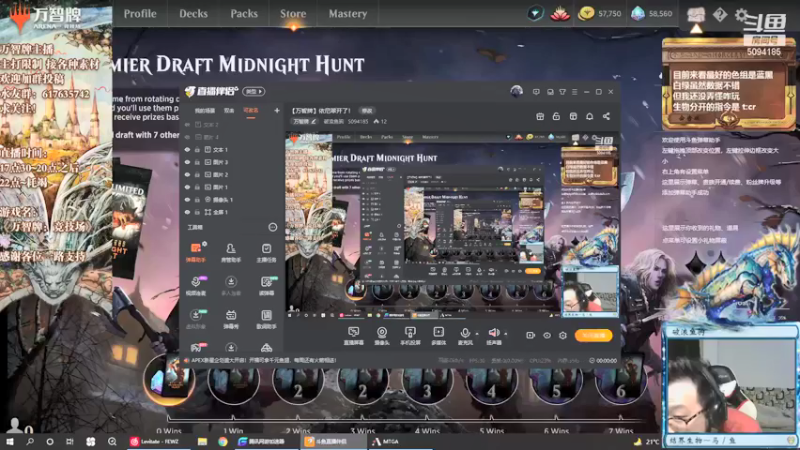Image resolution: width=800 pixels, height=450 pixels.
Task: Hide the 全屏 1 layer
Action: click(187, 212)
